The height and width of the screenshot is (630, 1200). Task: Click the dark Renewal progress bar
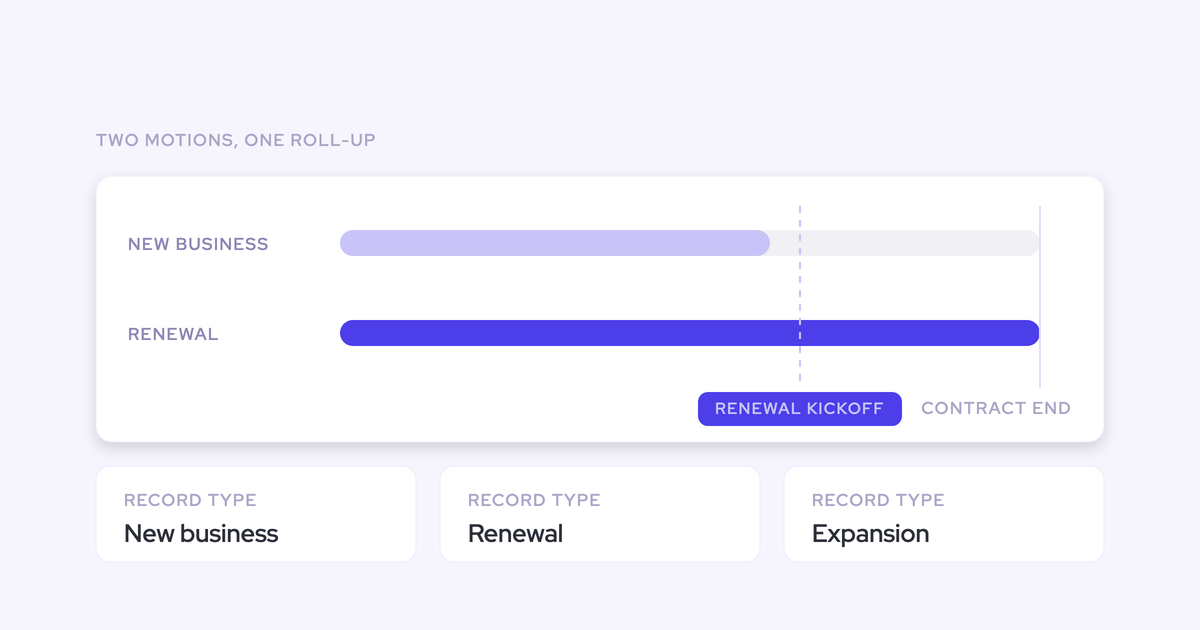click(x=690, y=333)
